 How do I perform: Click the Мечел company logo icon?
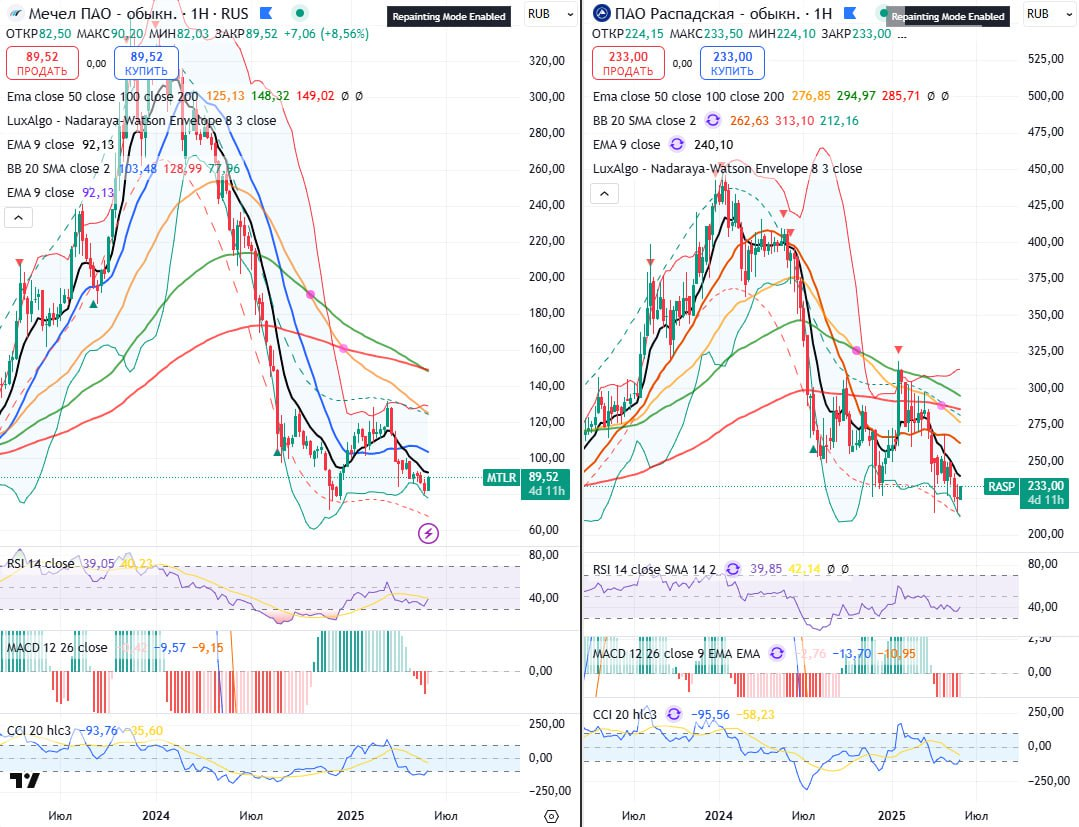coord(15,13)
